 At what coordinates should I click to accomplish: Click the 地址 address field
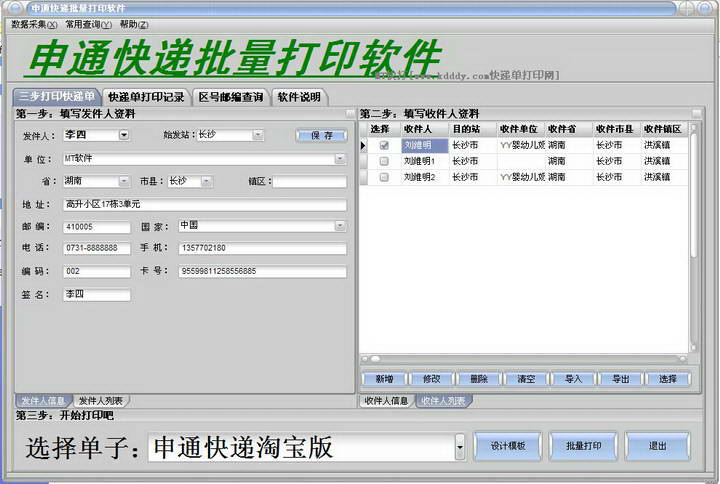coord(205,204)
